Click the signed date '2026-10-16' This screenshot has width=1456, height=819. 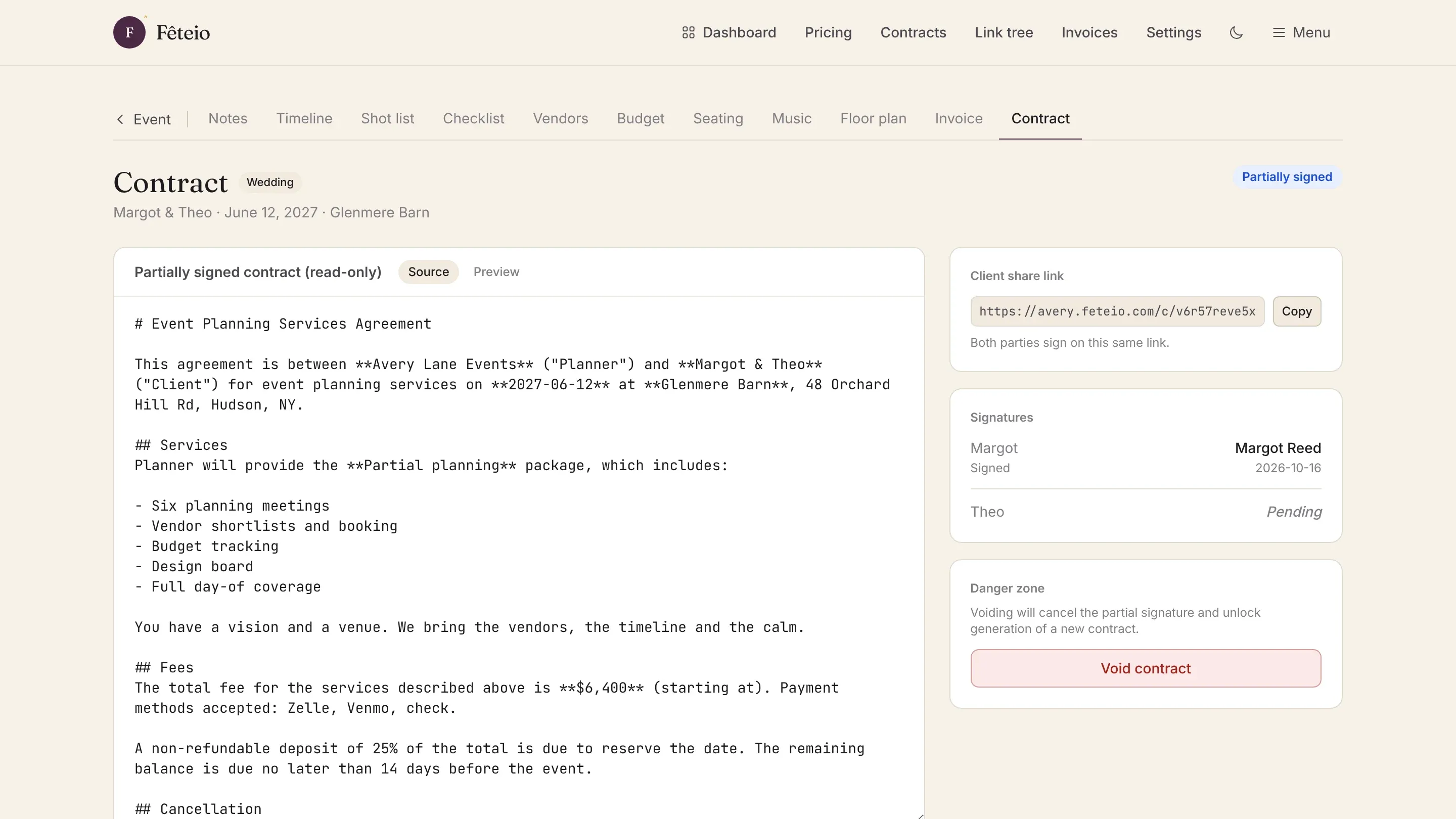click(1288, 468)
